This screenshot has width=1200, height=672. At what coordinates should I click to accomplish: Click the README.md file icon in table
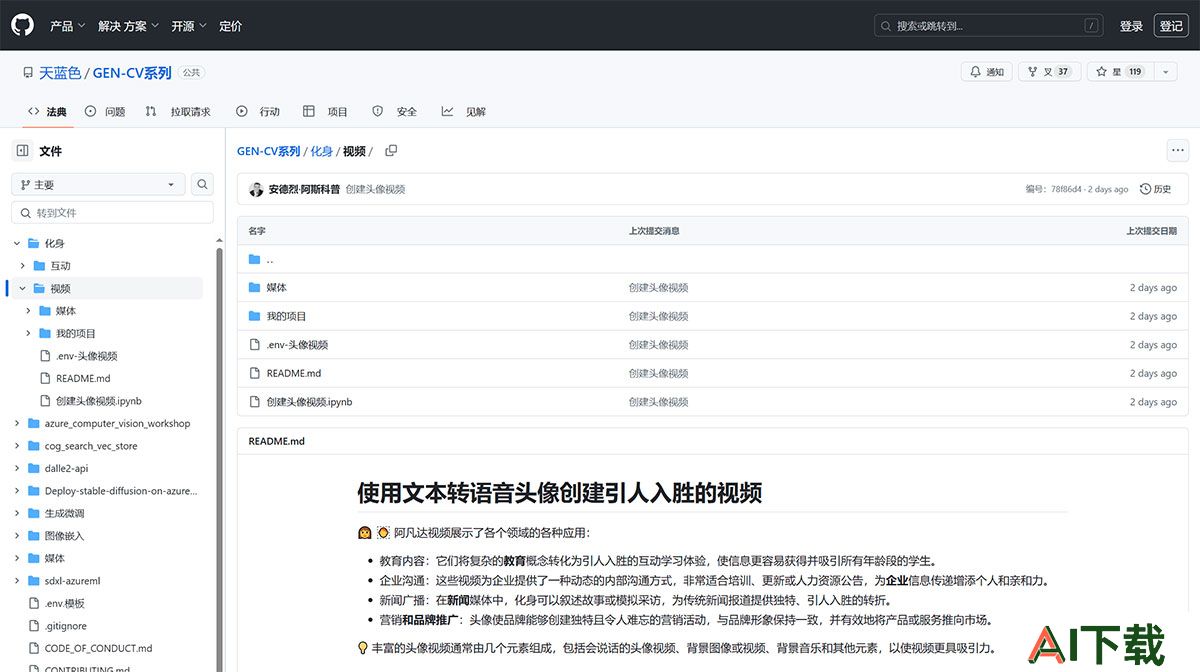tap(254, 373)
